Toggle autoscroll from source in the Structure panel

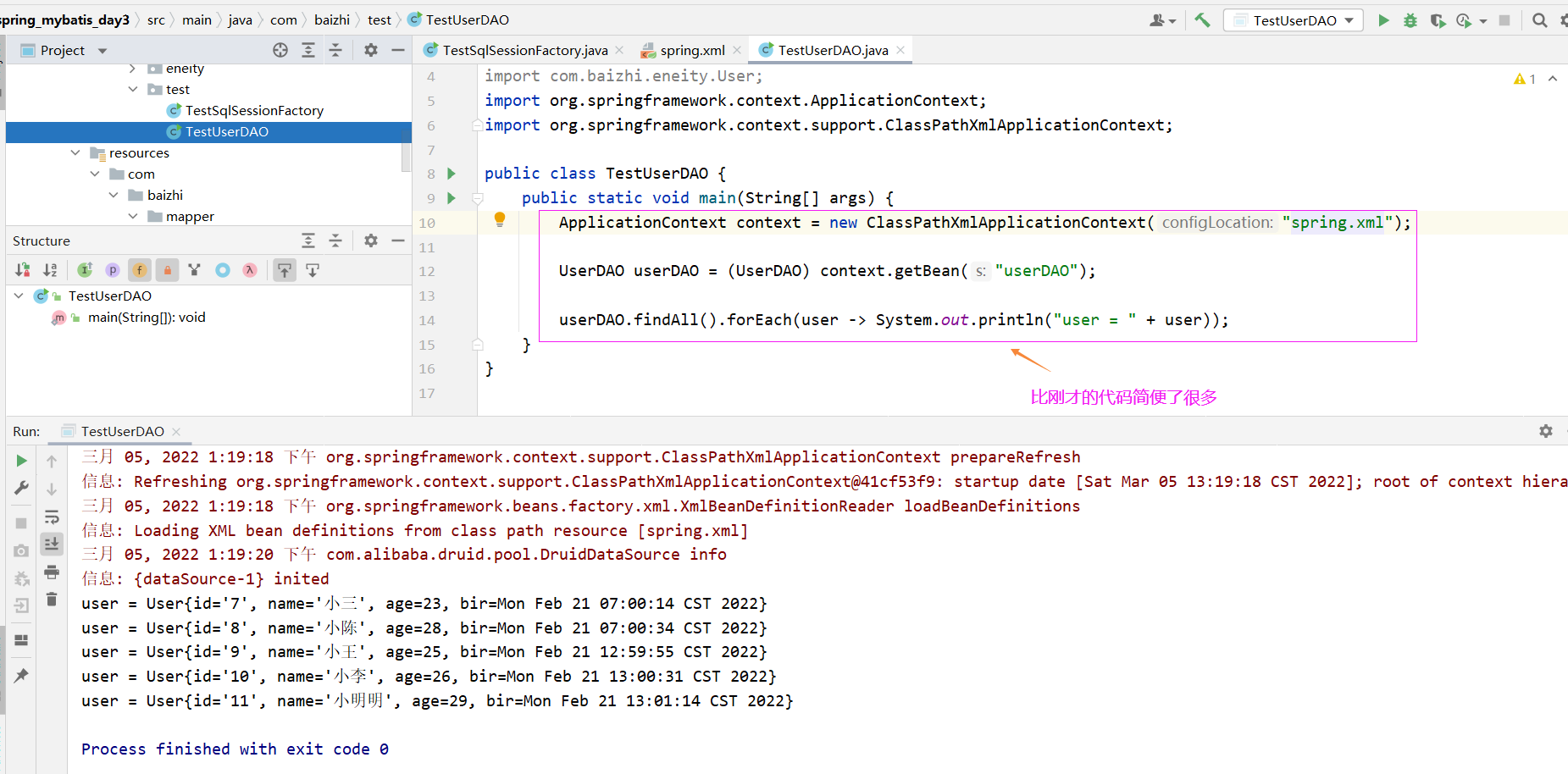[313, 270]
